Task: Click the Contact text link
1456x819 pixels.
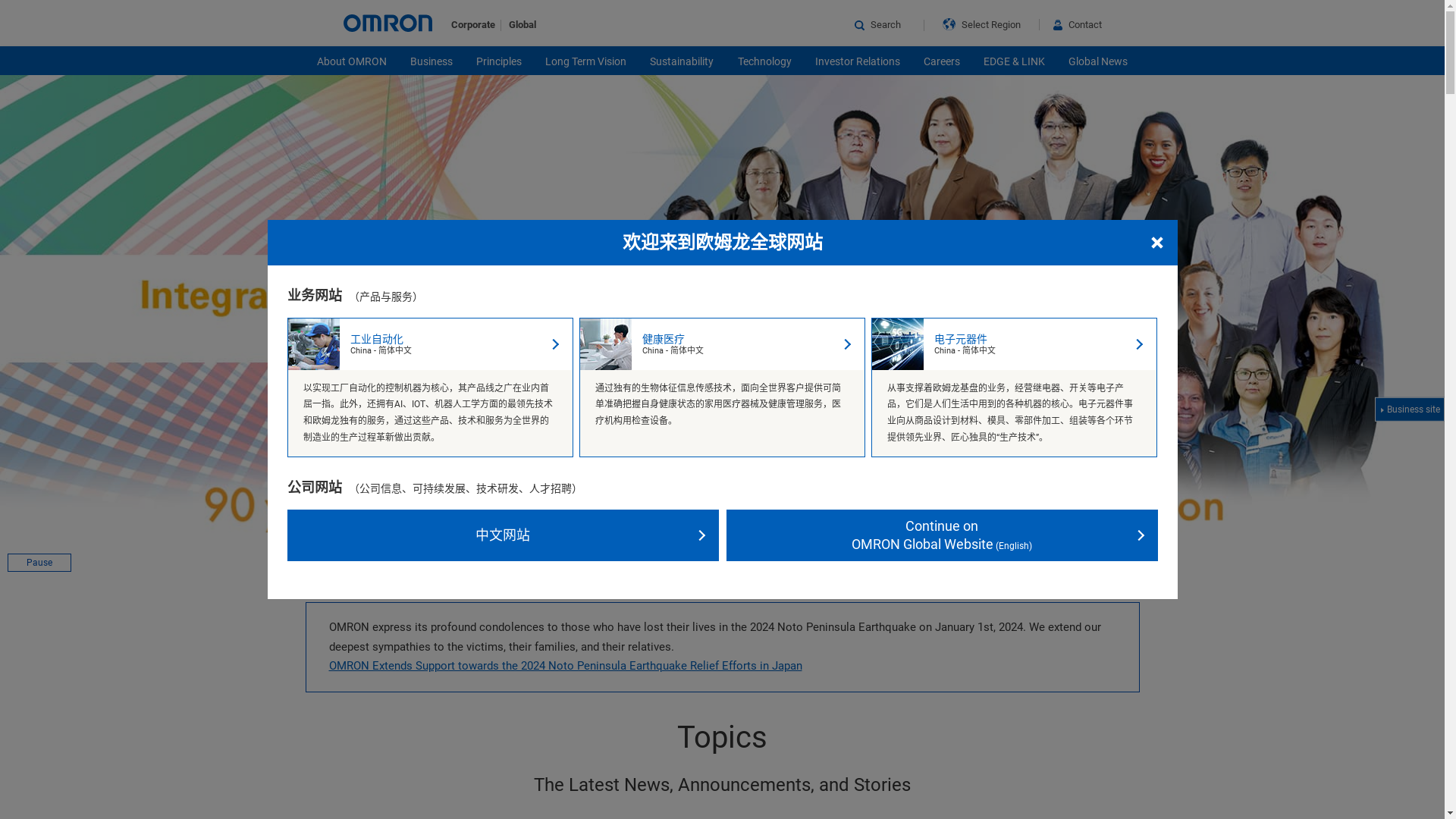Action: pyautogui.click(x=1085, y=25)
